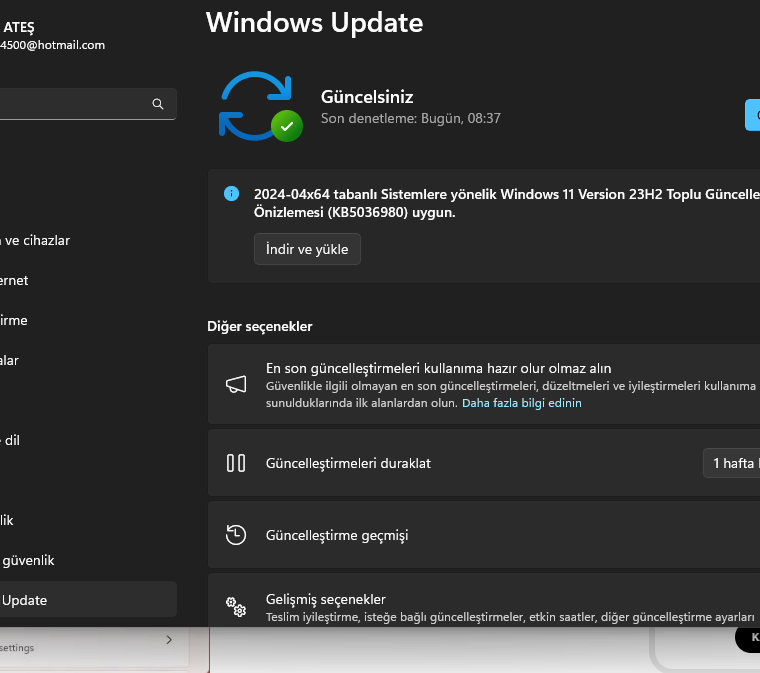Select the Update item in sidebar

pos(87,600)
